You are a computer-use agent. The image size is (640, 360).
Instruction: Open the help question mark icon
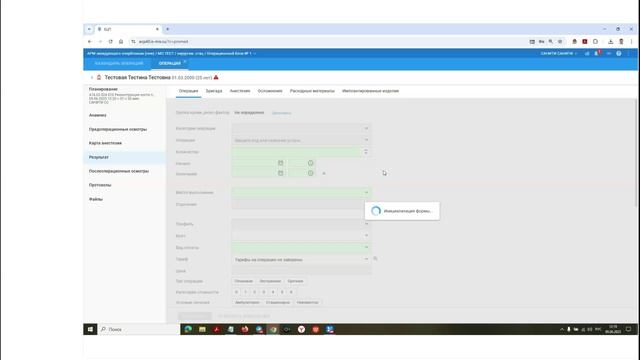(x=619, y=53)
